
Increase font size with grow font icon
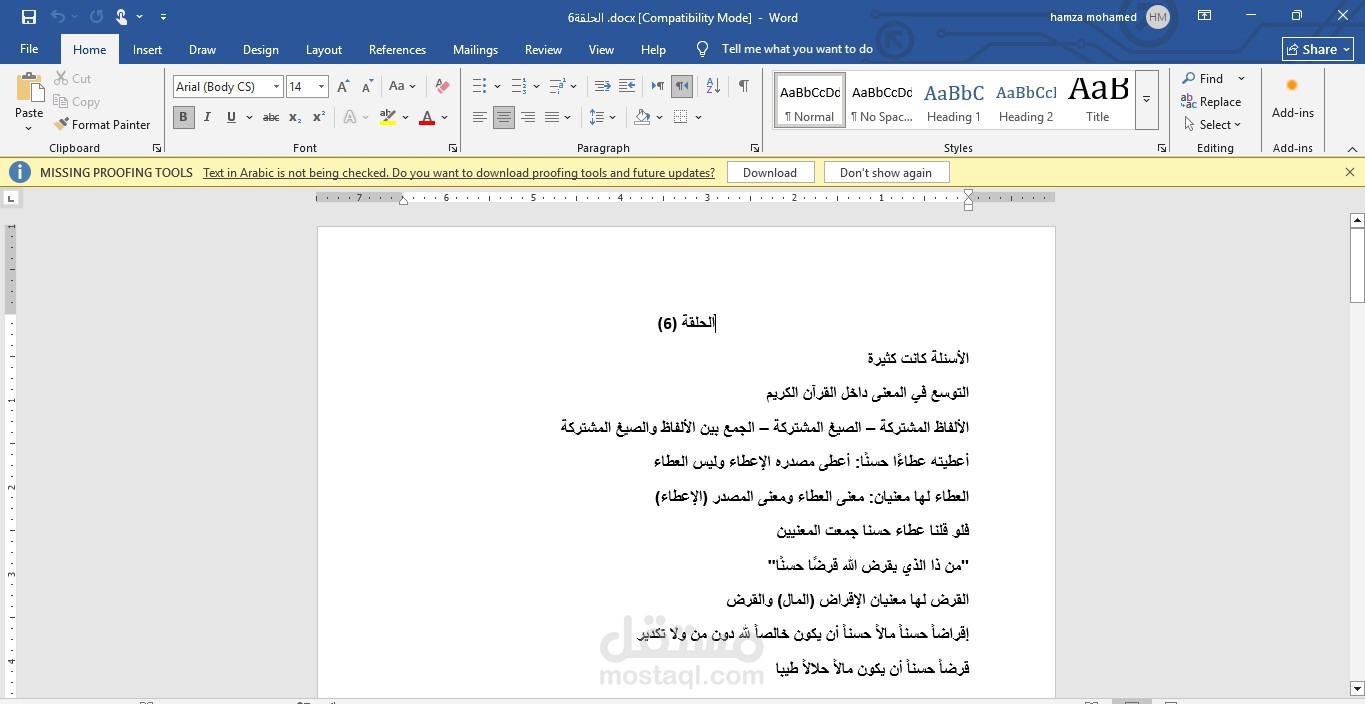[x=343, y=87]
